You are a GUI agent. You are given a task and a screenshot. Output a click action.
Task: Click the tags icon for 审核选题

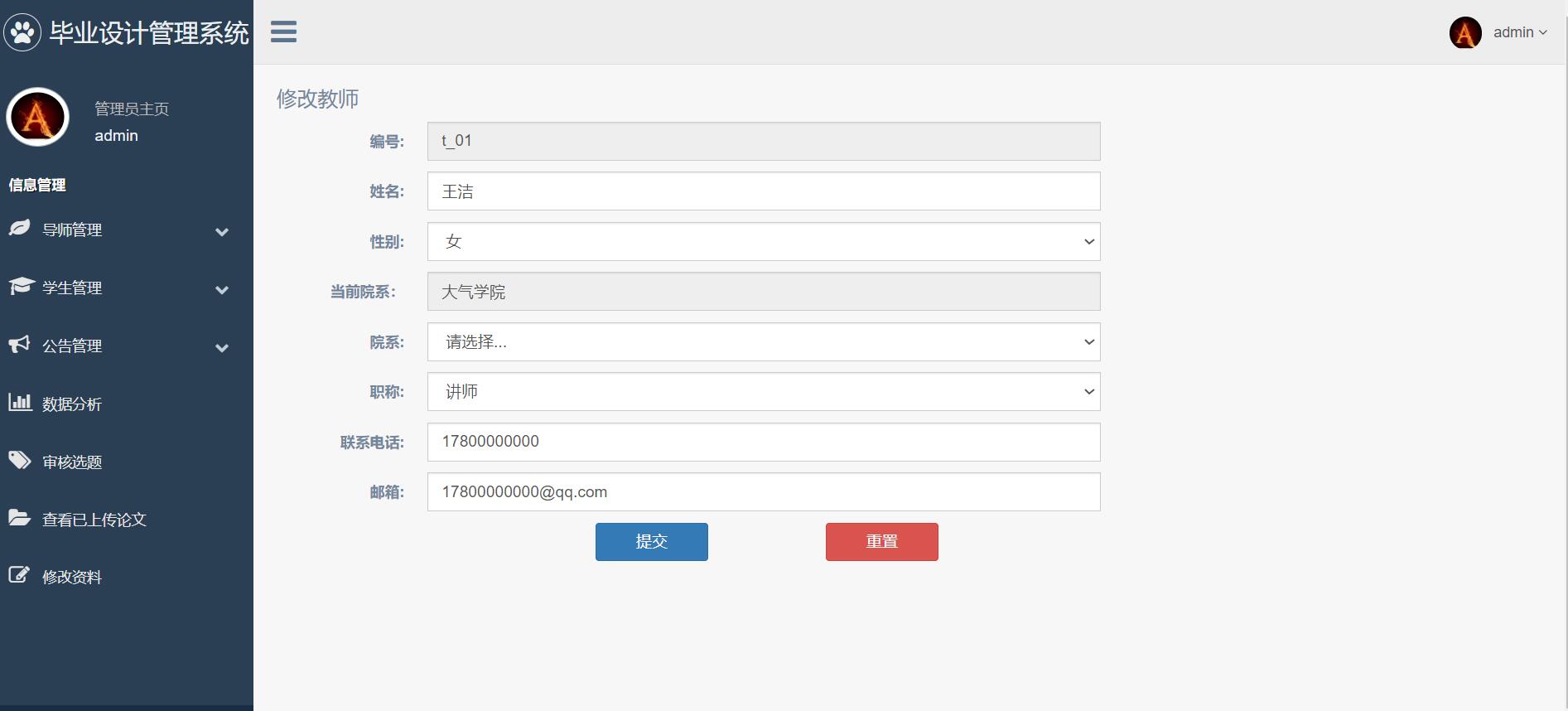(20, 460)
